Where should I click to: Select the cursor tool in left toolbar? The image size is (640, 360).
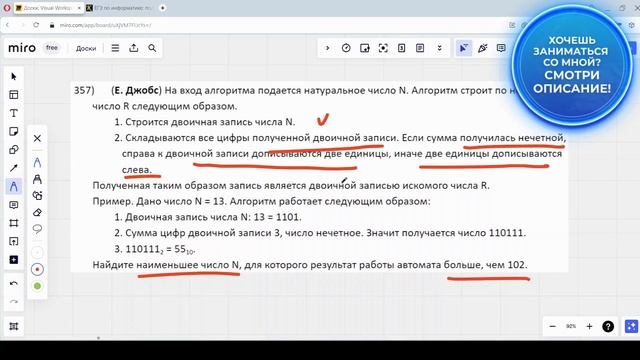click(13, 76)
